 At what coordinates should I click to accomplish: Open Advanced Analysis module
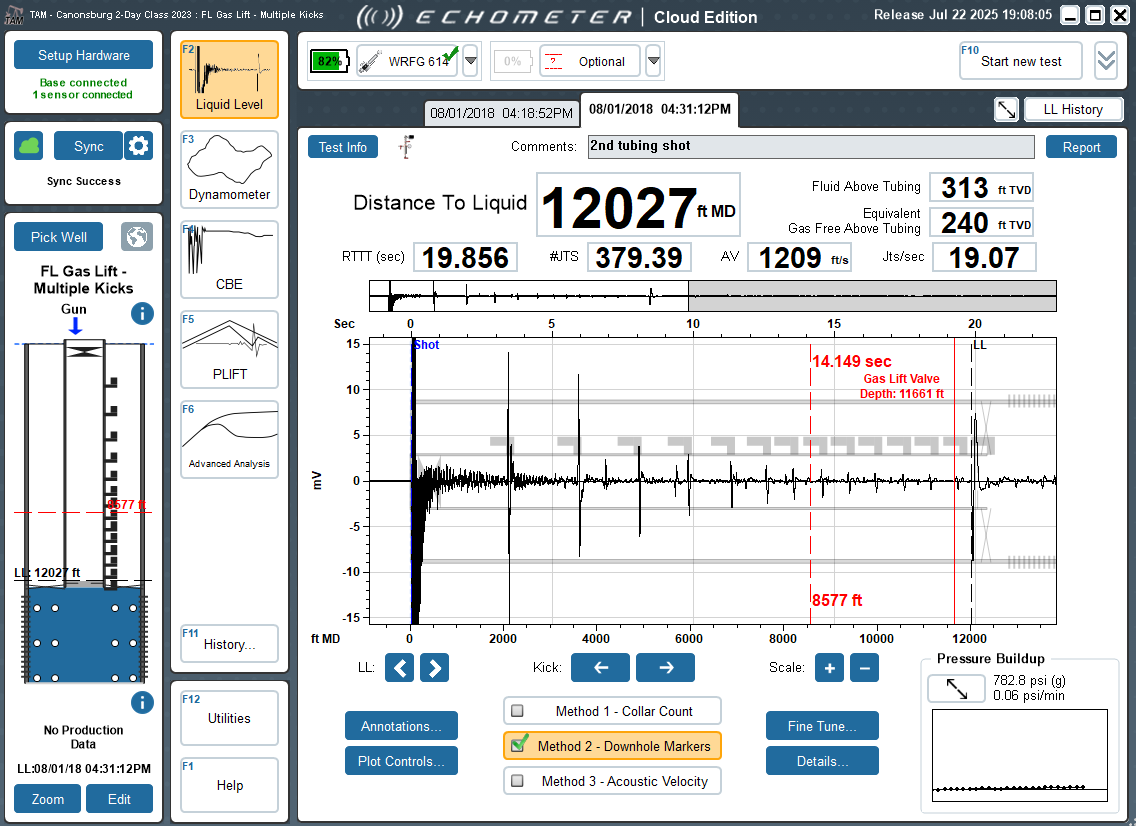pos(229,439)
